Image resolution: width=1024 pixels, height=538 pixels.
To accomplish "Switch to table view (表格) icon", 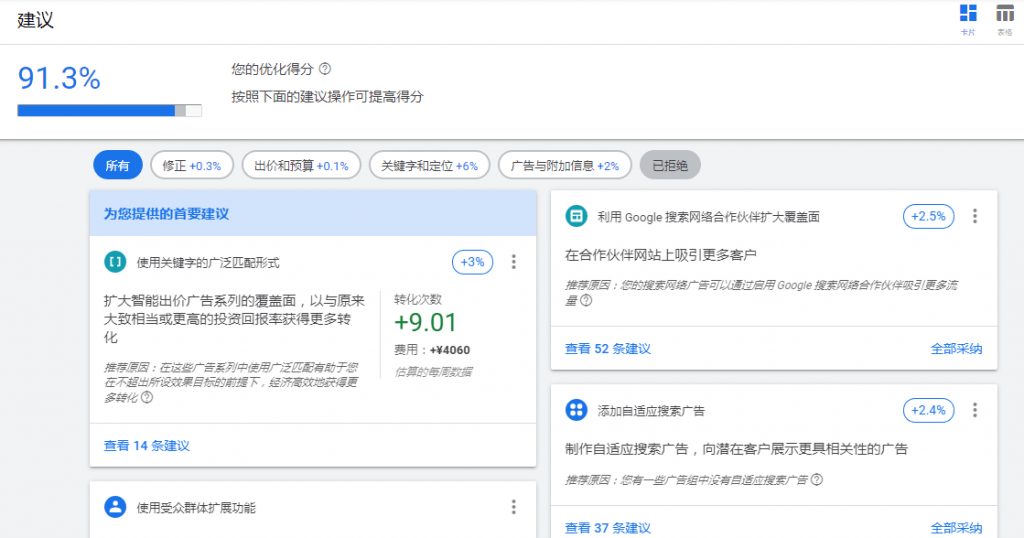I will 1004,13.
